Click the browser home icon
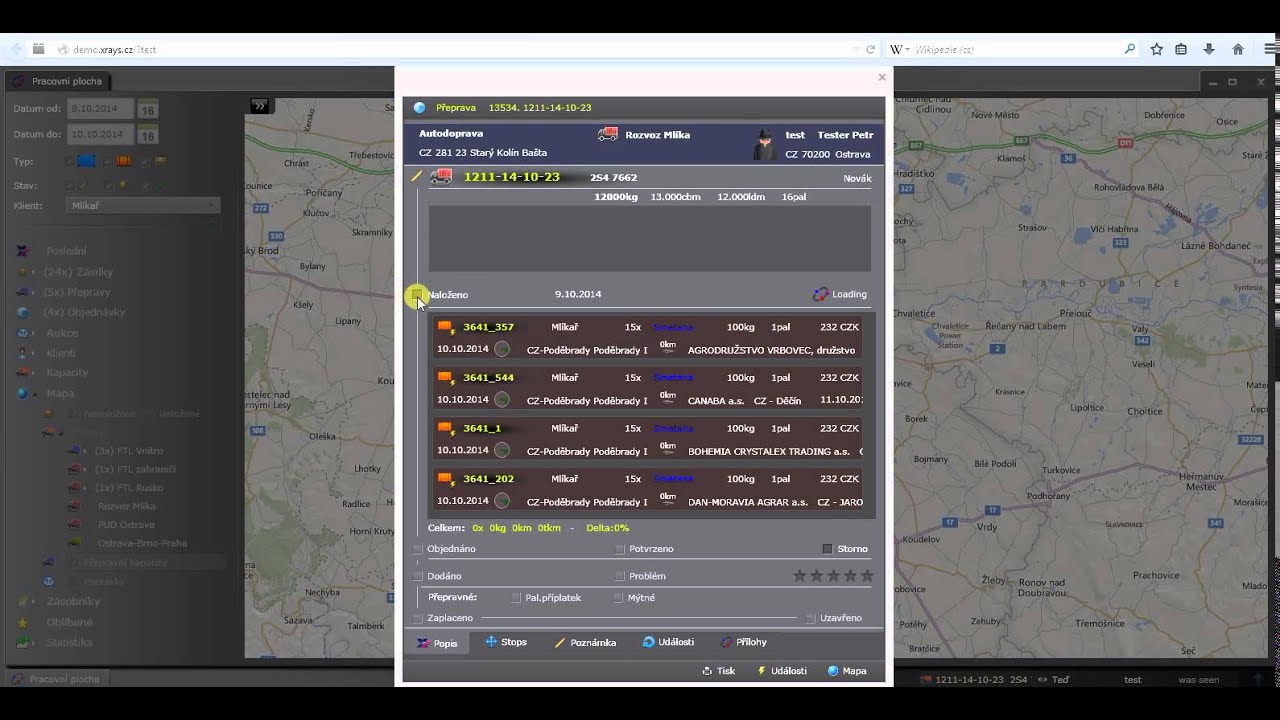The width and height of the screenshot is (1280, 720). click(x=1238, y=49)
